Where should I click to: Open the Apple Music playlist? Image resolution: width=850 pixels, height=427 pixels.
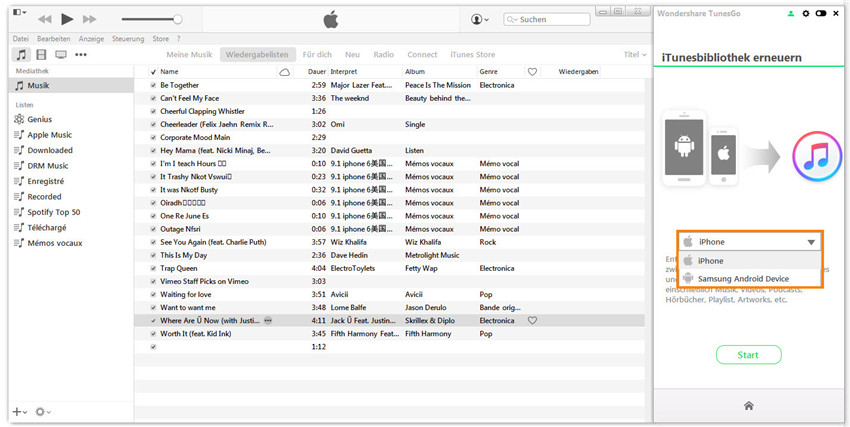pyautogui.click(x=49, y=135)
